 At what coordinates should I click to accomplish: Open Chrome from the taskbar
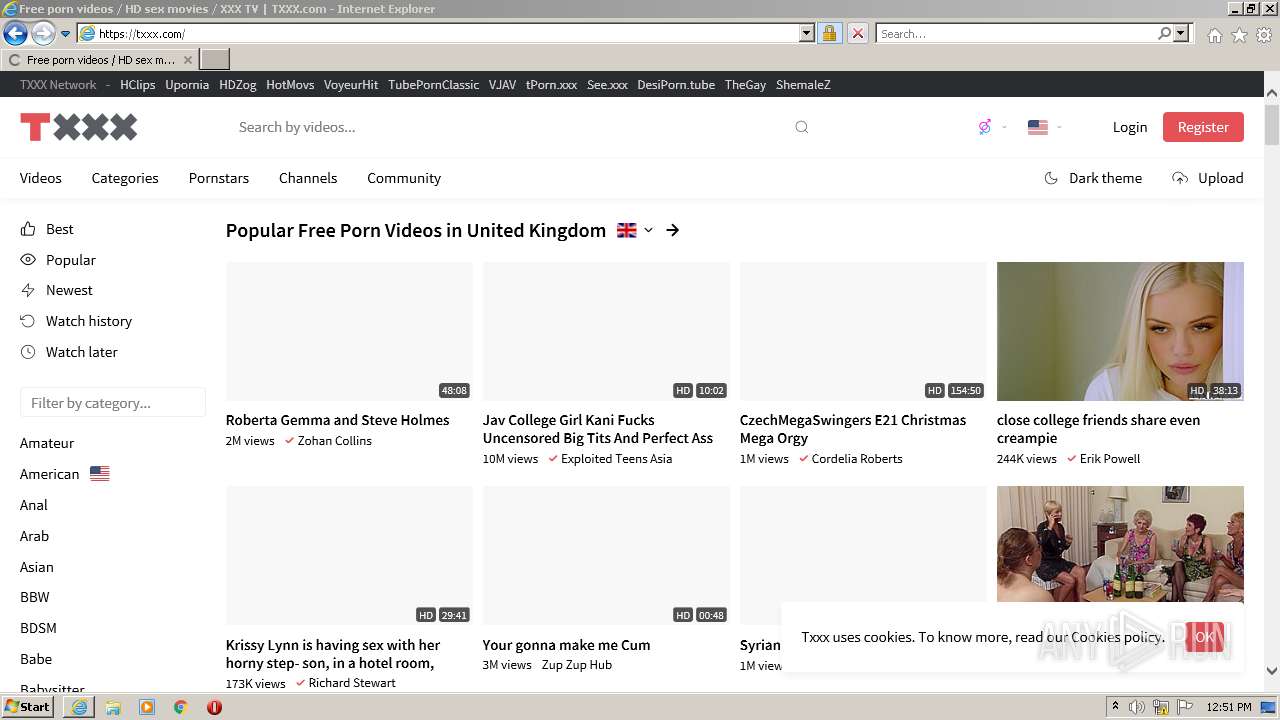180,707
